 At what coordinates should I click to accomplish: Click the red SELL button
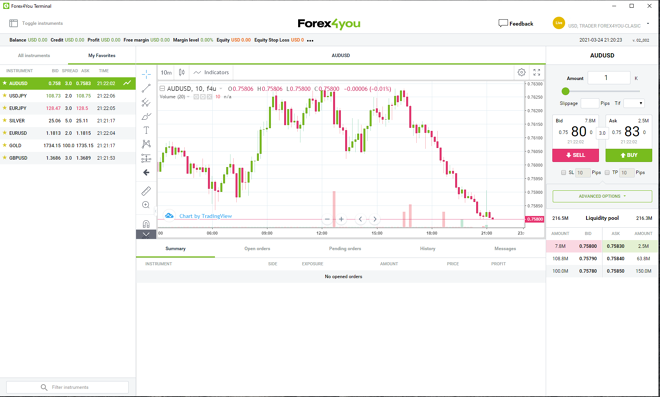tap(575, 155)
